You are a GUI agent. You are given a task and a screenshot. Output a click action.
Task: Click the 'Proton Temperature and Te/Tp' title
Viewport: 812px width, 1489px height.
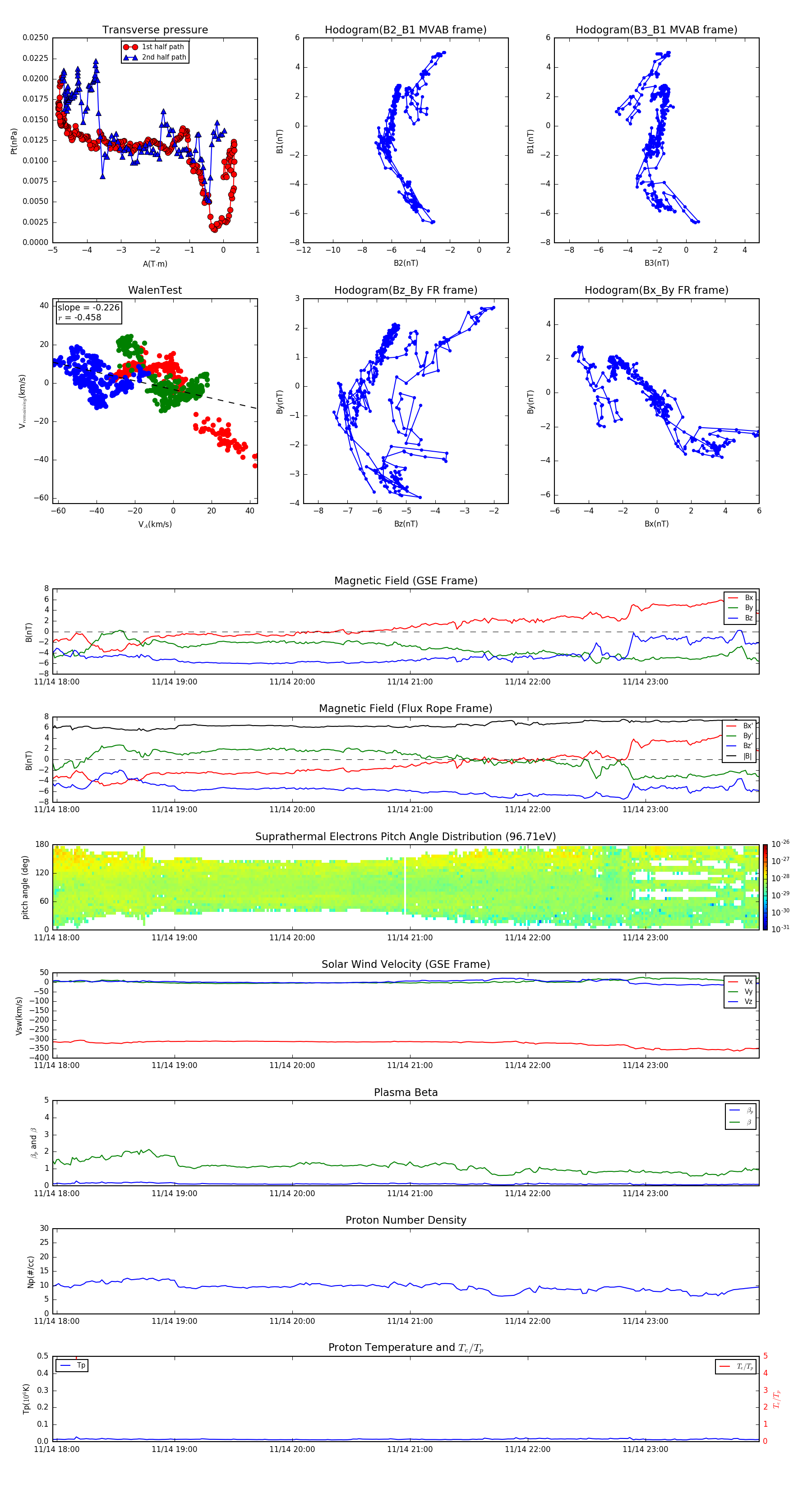point(406,1349)
